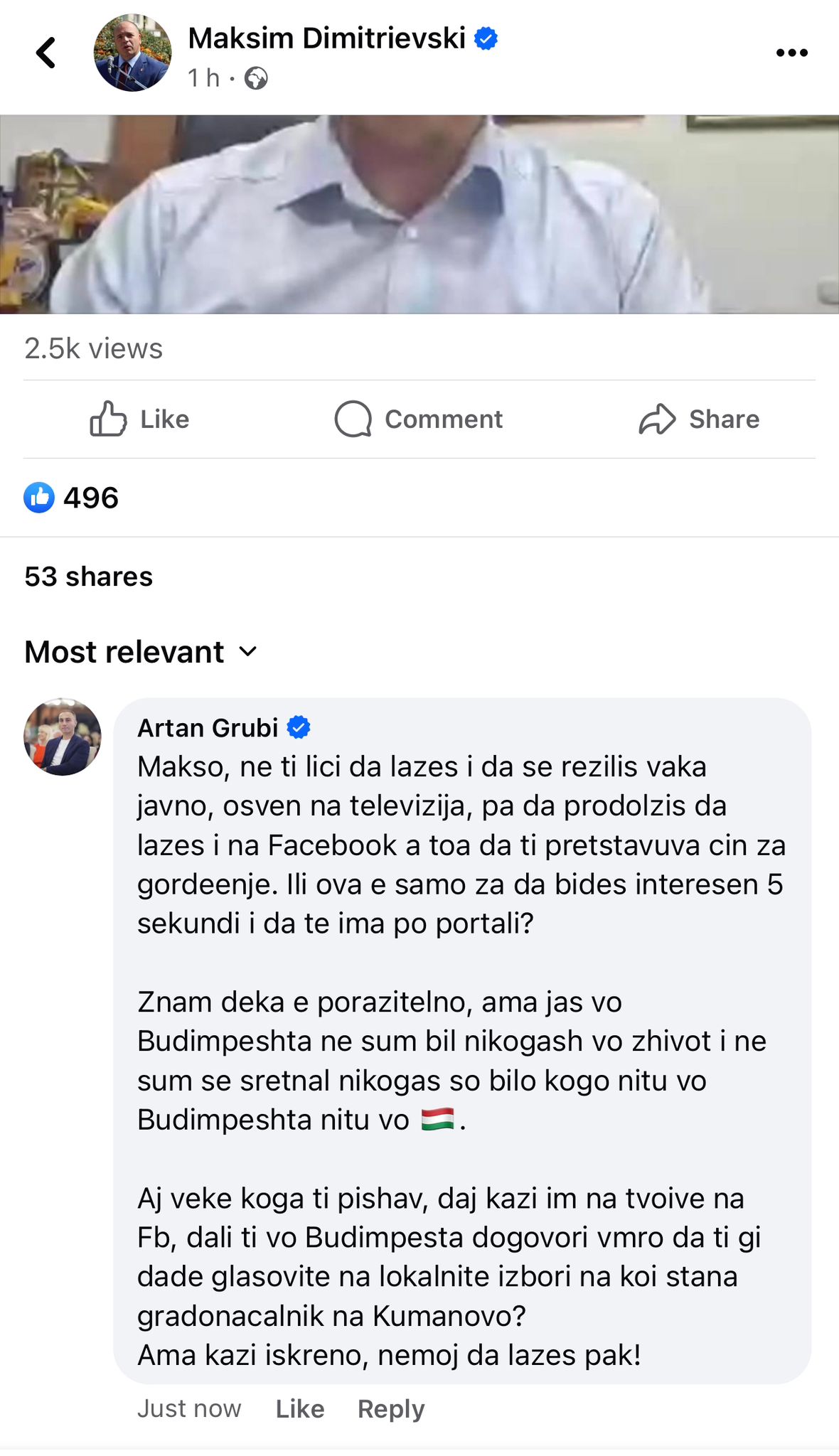This screenshot has width=839, height=1456.
Task: Tap the video preview to play
Action: [x=419, y=214]
